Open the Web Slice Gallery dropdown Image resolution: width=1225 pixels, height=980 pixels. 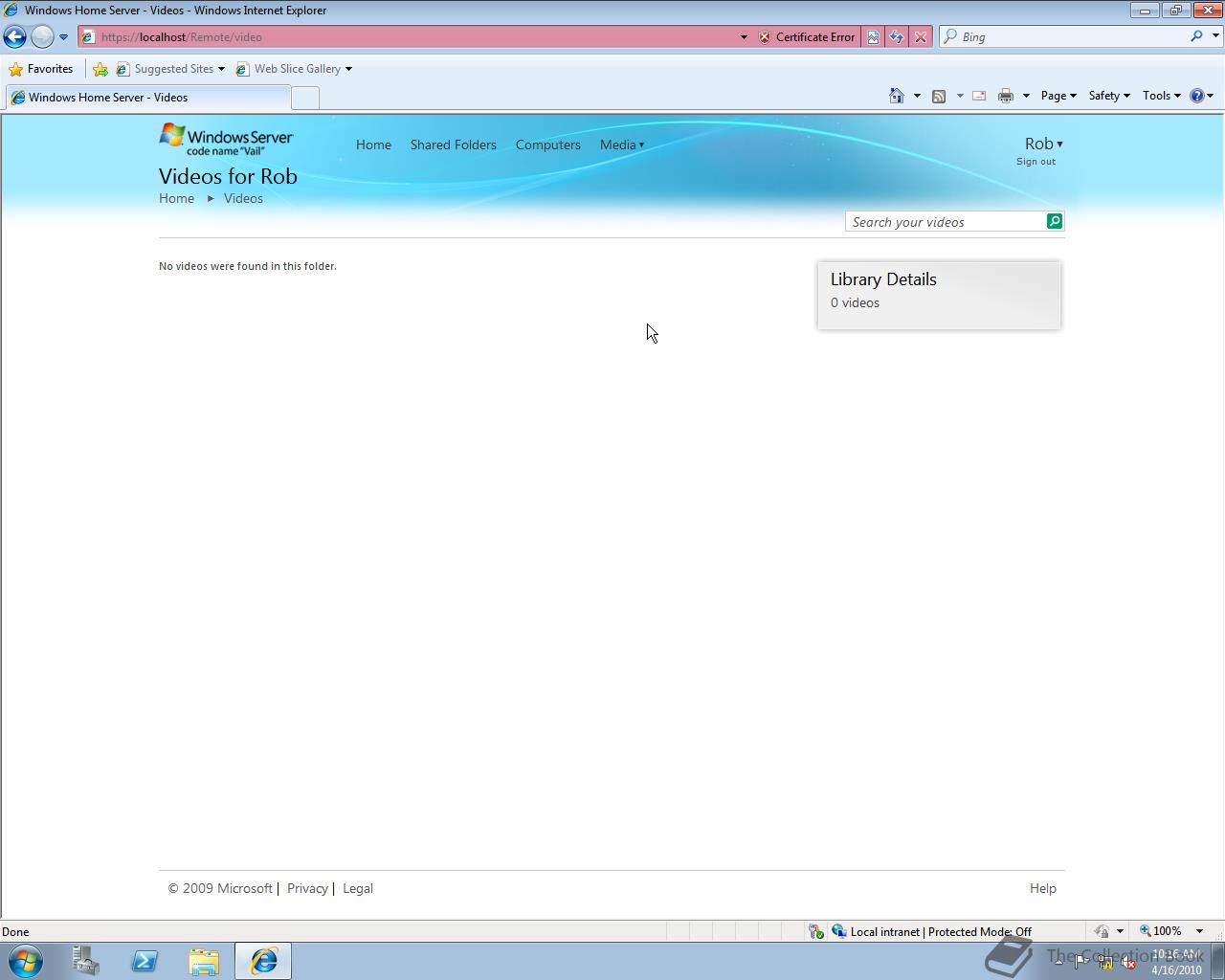point(294,69)
